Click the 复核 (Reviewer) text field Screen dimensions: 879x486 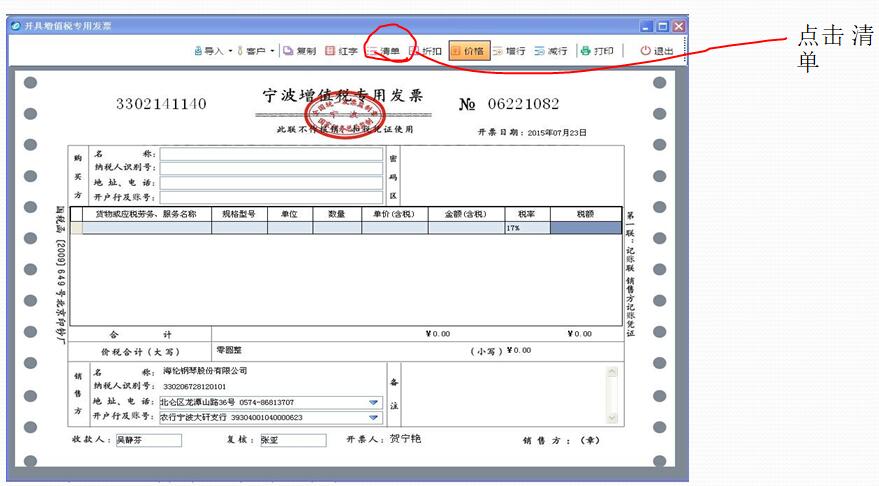coord(292,440)
